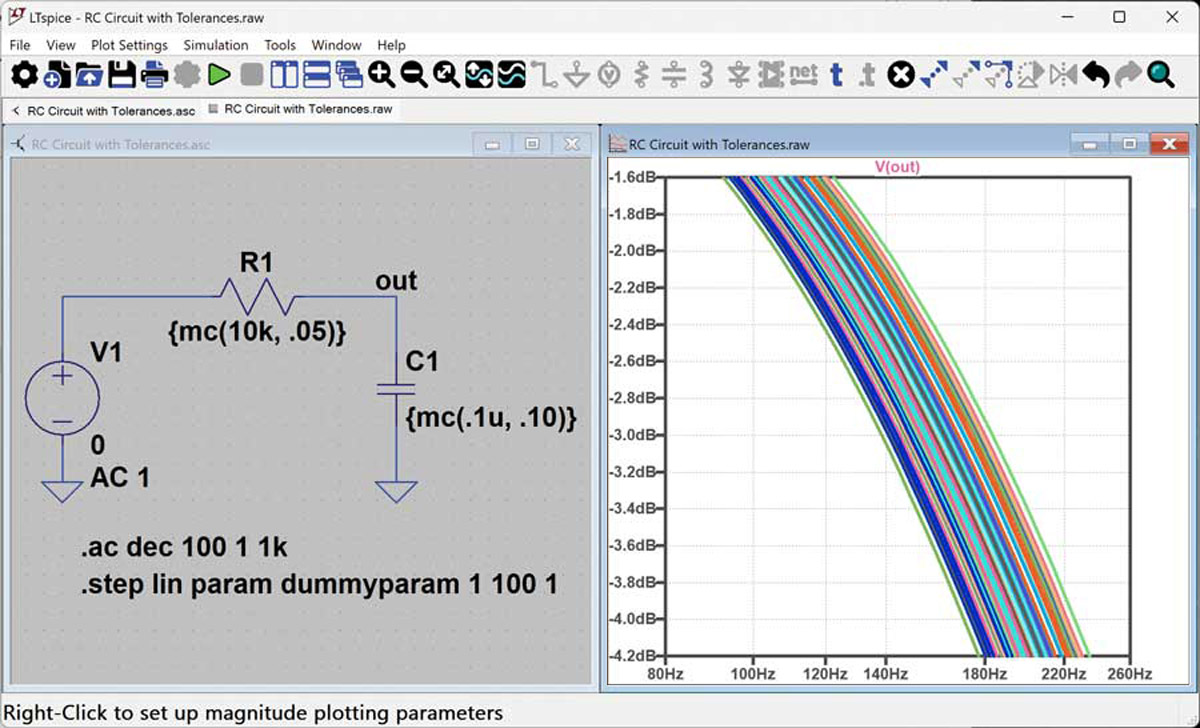
Task: Open the Tools menu
Action: 280,45
